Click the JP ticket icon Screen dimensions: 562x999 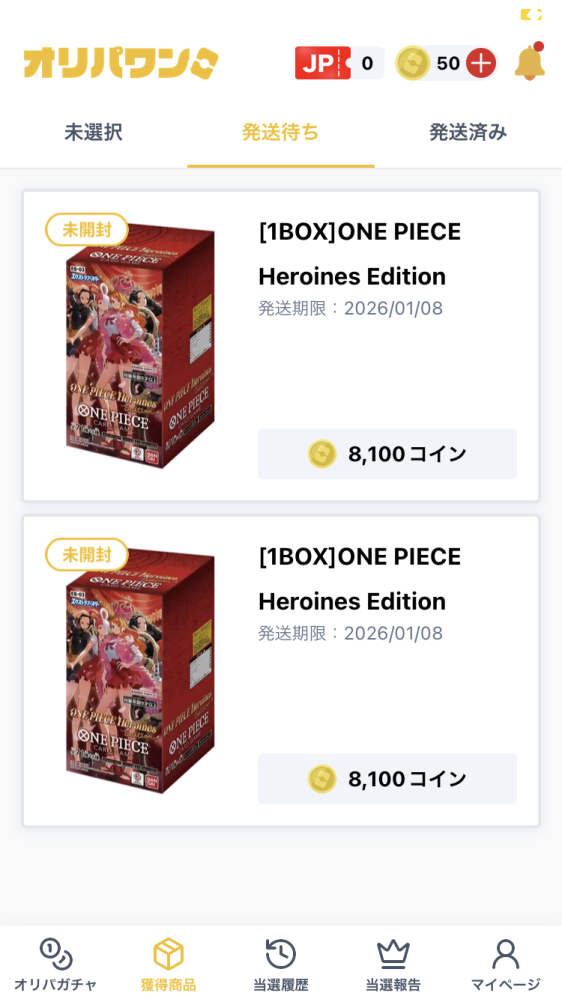point(322,63)
